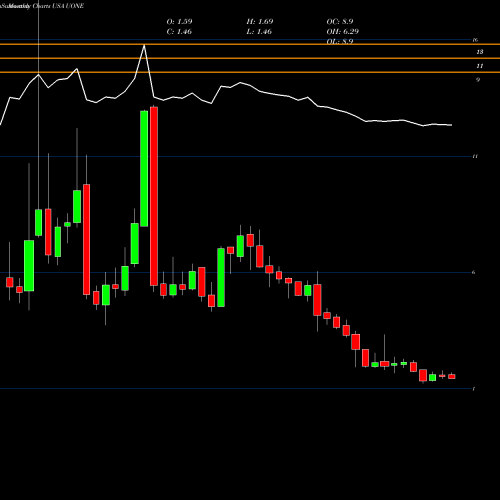Select the open value 'O: 1.59'
500x500 pixels.
(179, 22)
